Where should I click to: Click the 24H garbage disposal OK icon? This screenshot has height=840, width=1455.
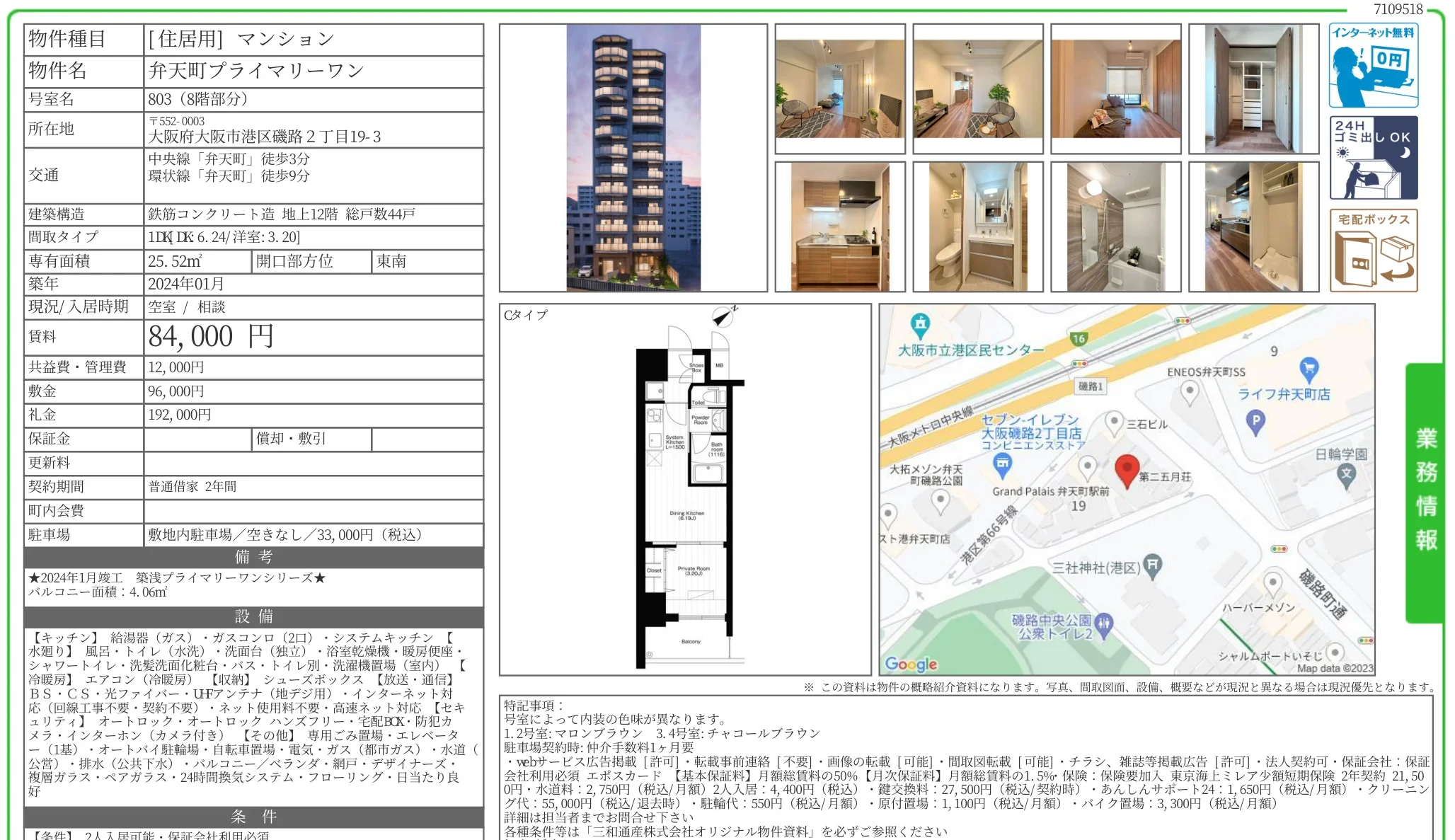point(1373,158)
